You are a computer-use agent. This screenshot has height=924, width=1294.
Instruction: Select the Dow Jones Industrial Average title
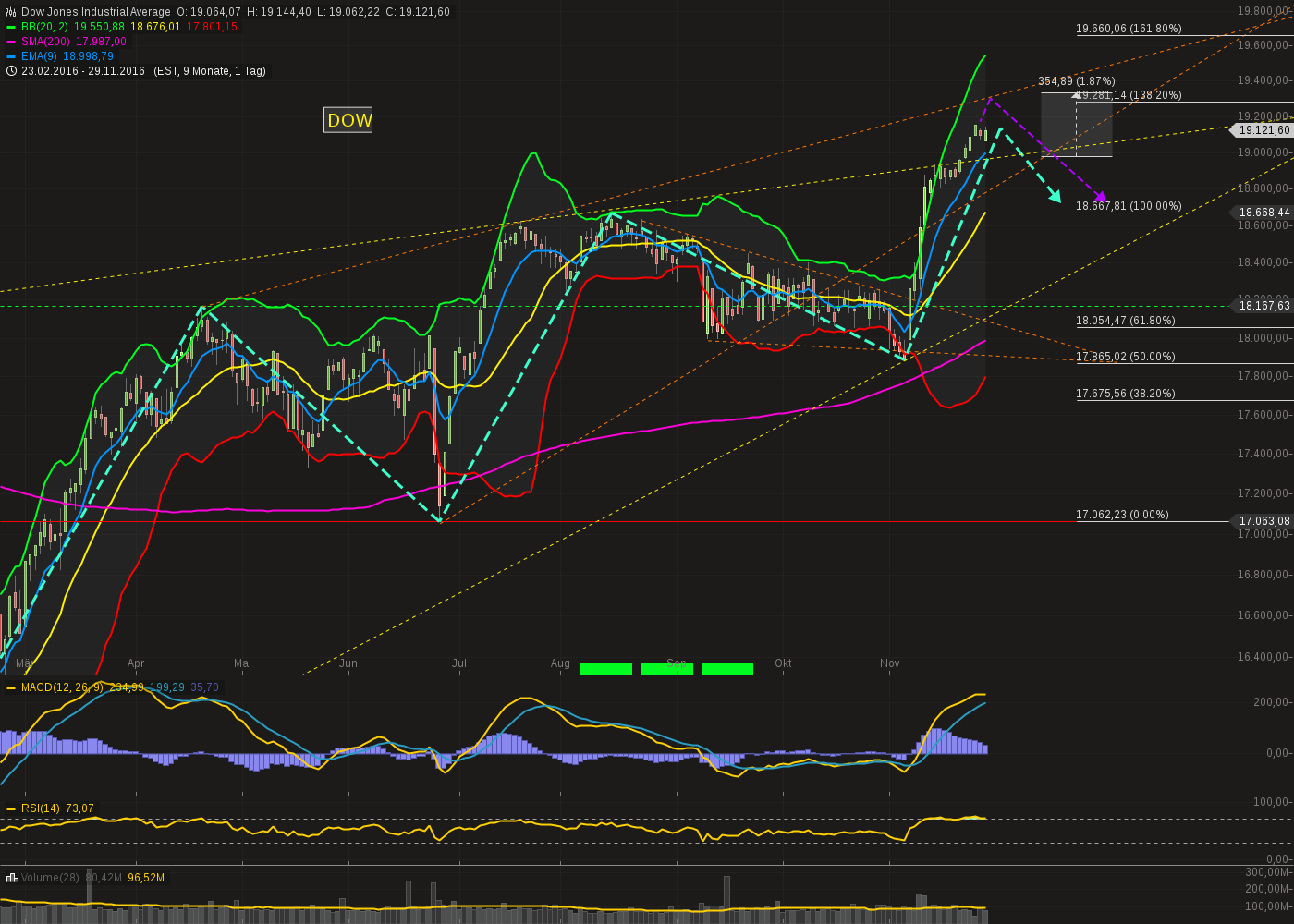(x=96, y=12)
